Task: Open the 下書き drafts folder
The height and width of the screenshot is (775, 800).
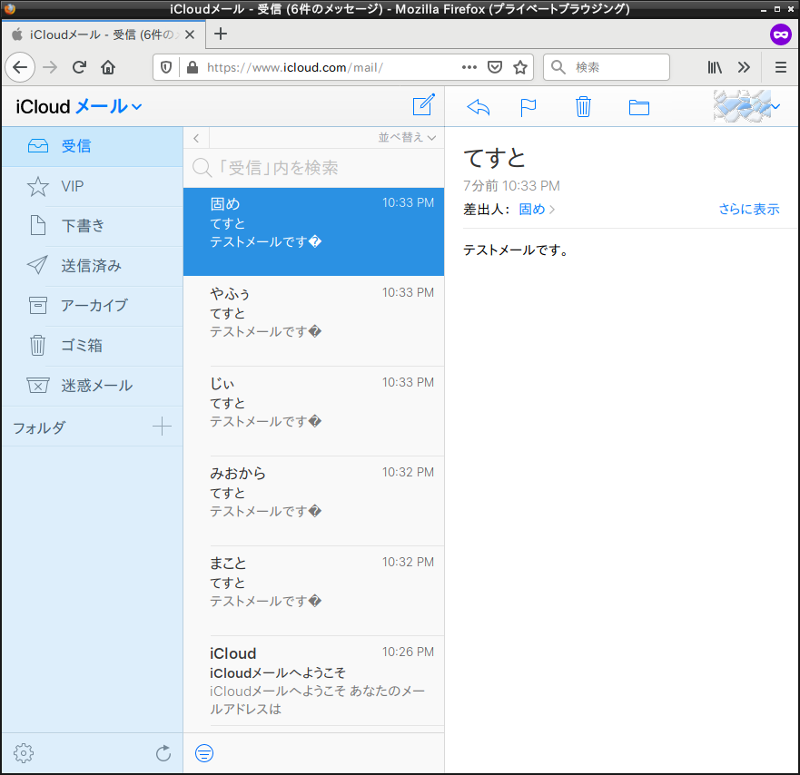Action: click(x=92, y=226)
